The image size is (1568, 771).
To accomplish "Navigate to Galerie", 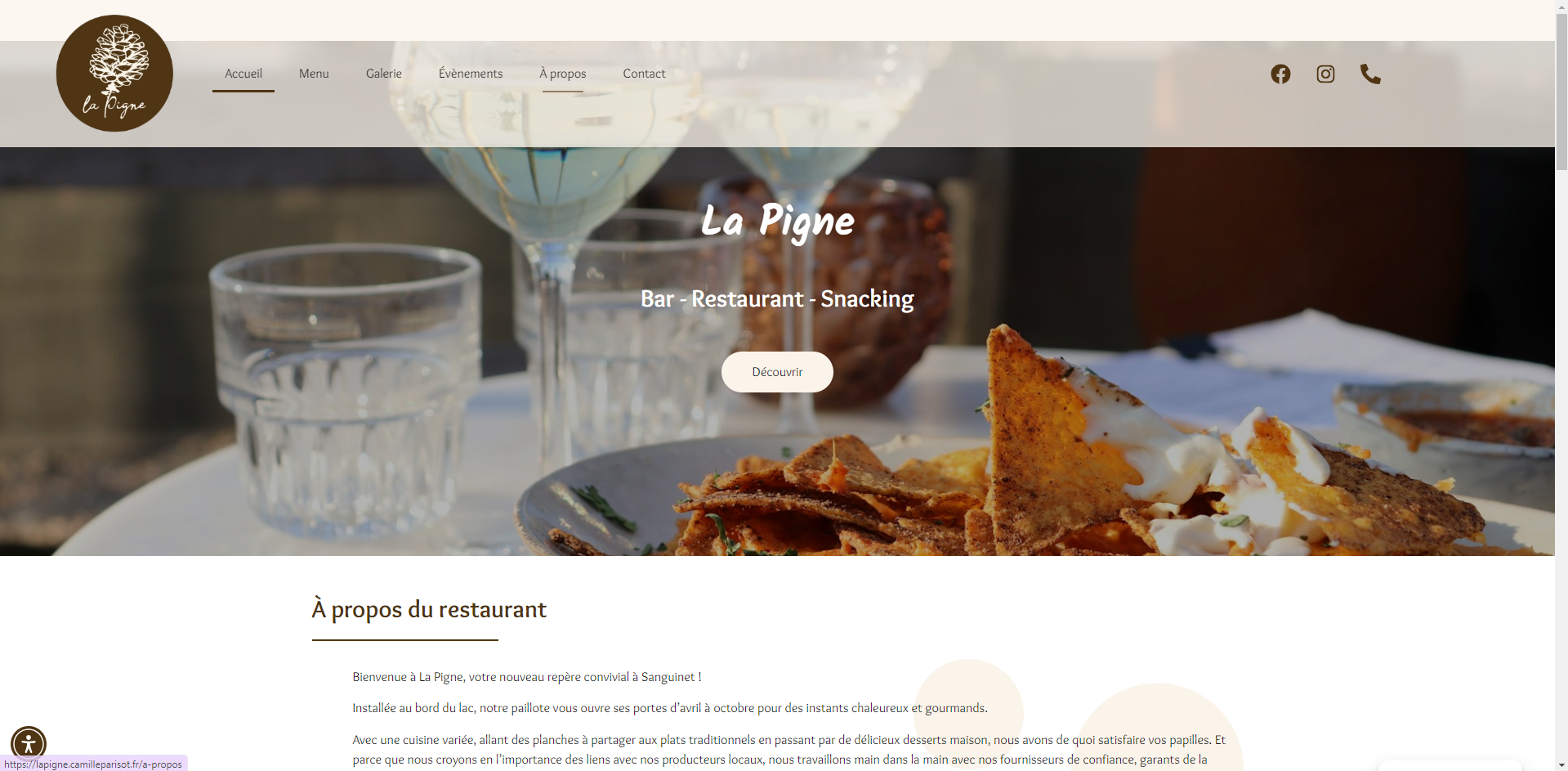I will point(384,74).
